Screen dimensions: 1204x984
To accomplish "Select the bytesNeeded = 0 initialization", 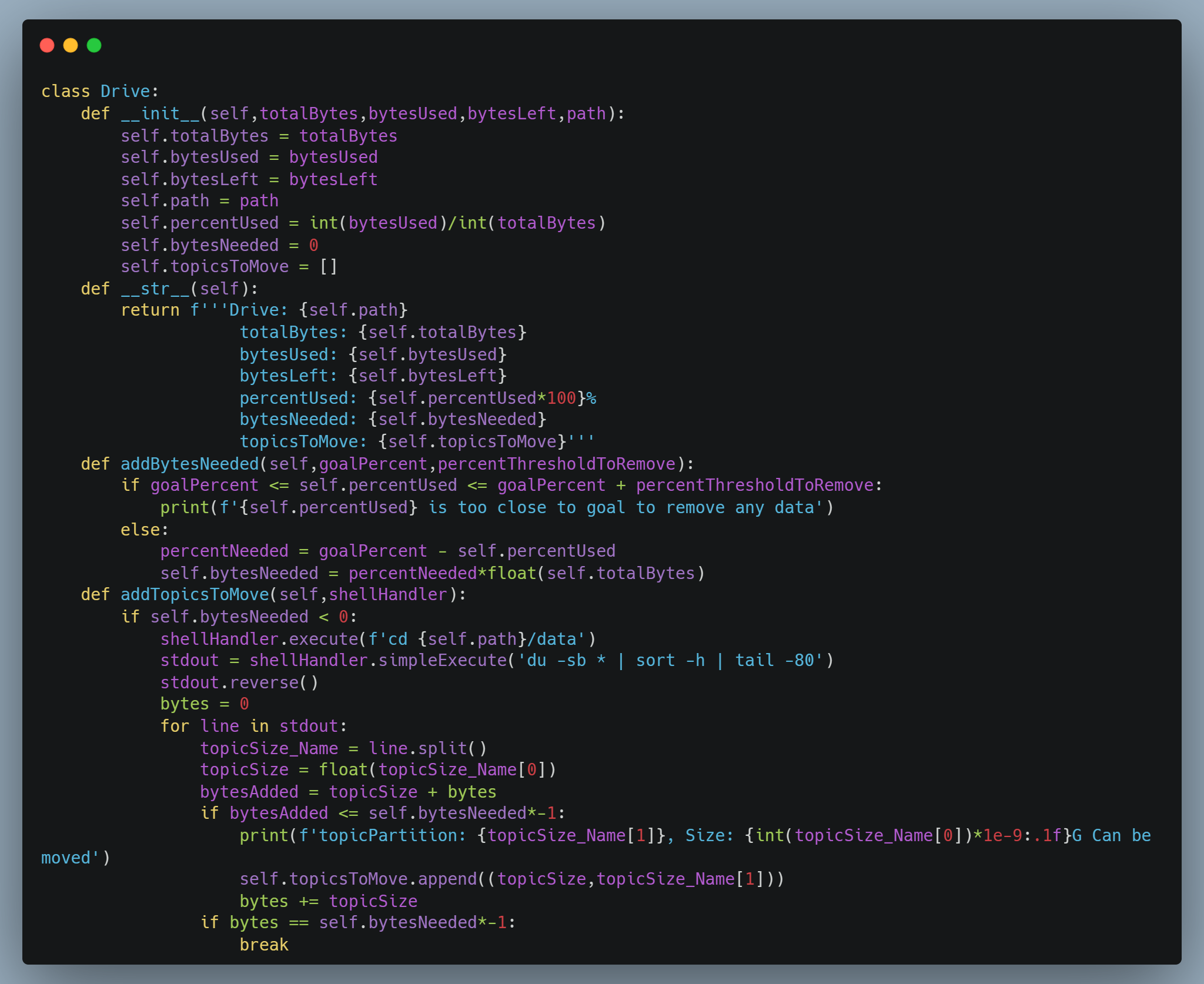I will coord(220,245).
